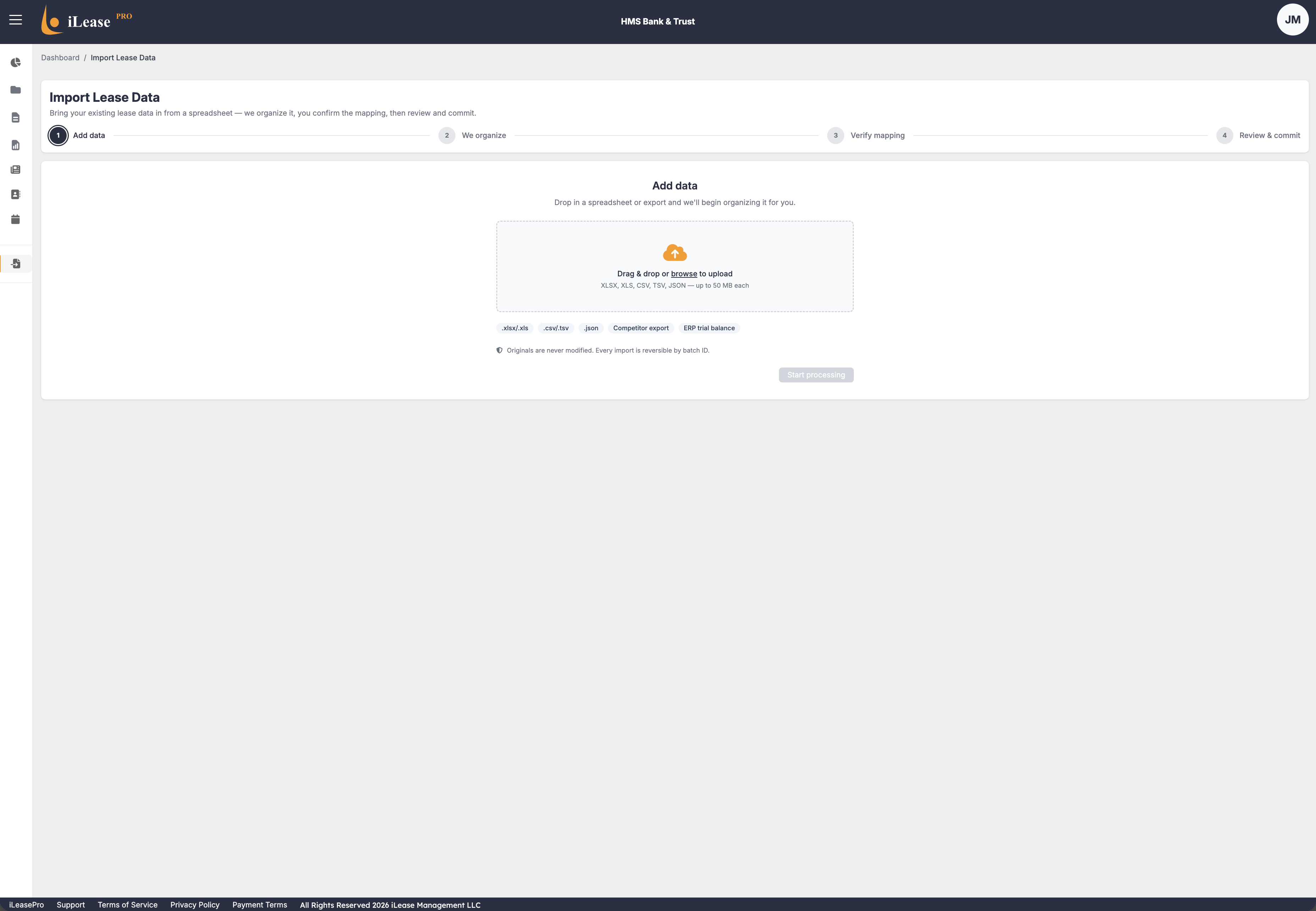This screenshot has height=911, width=1316.
Task: Open the contact book sidebar icon
Action: click(15, 194)
